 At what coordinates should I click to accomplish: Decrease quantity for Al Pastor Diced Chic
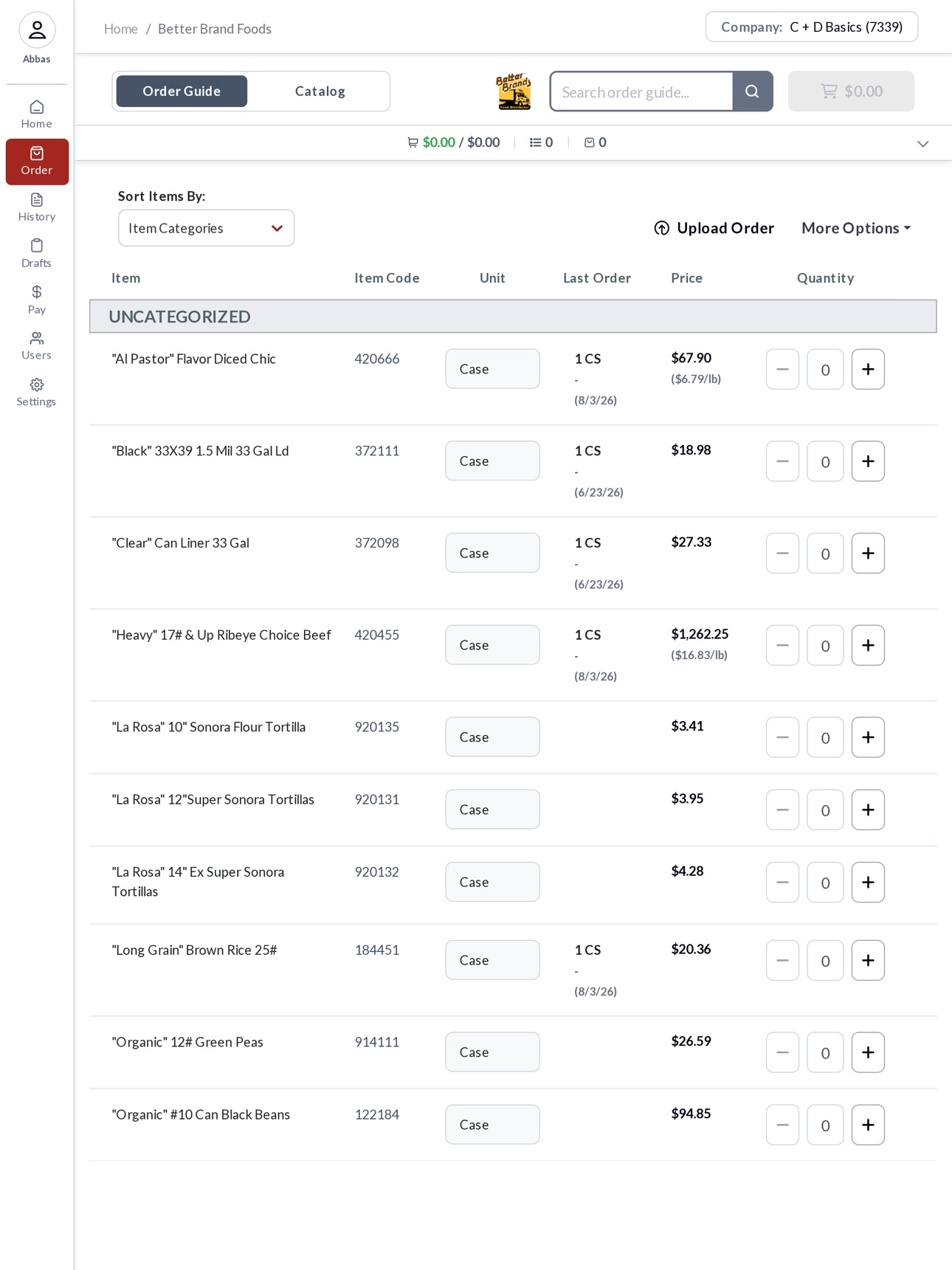pyautogui.click(x=782, y=369)
